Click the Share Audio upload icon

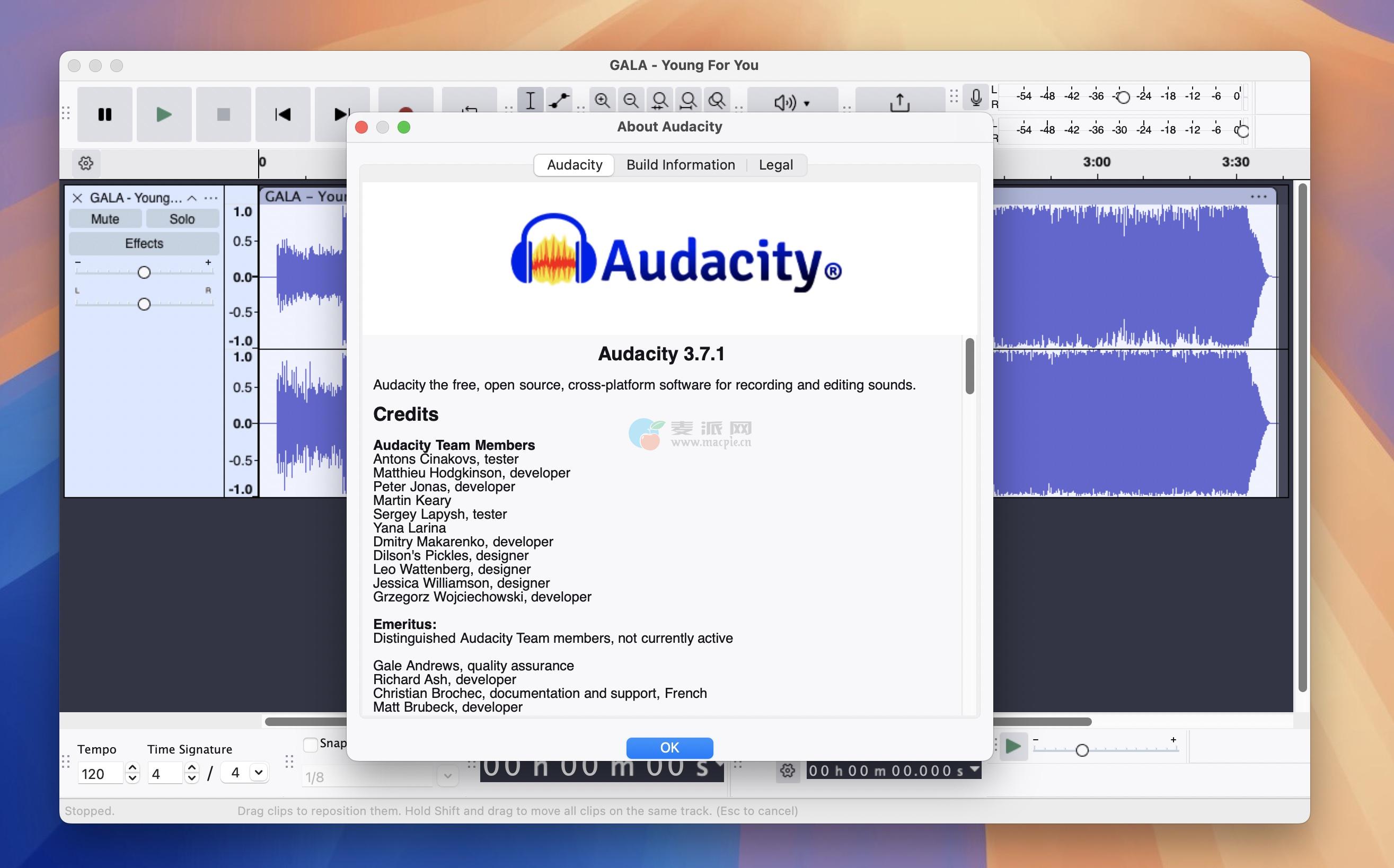coord(899,102)
